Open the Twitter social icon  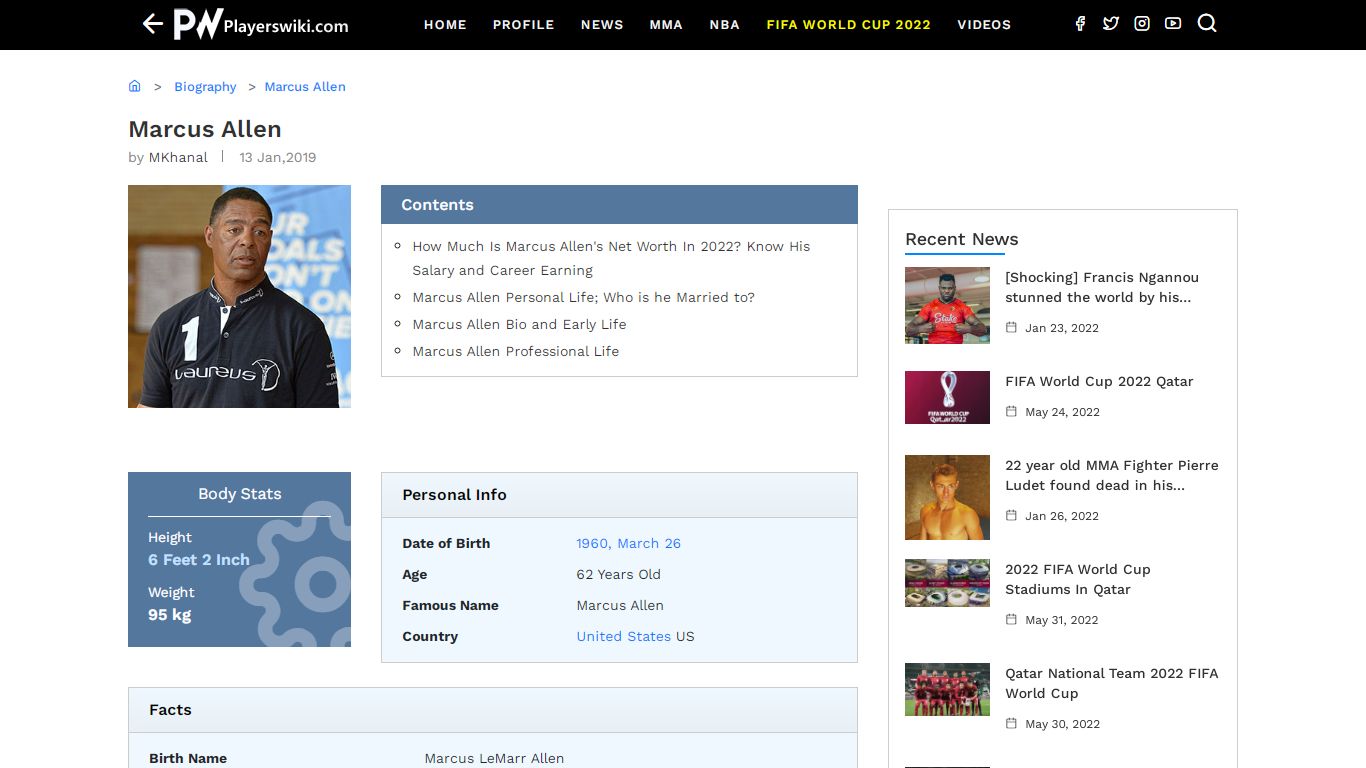click(x=1111, y=24)
